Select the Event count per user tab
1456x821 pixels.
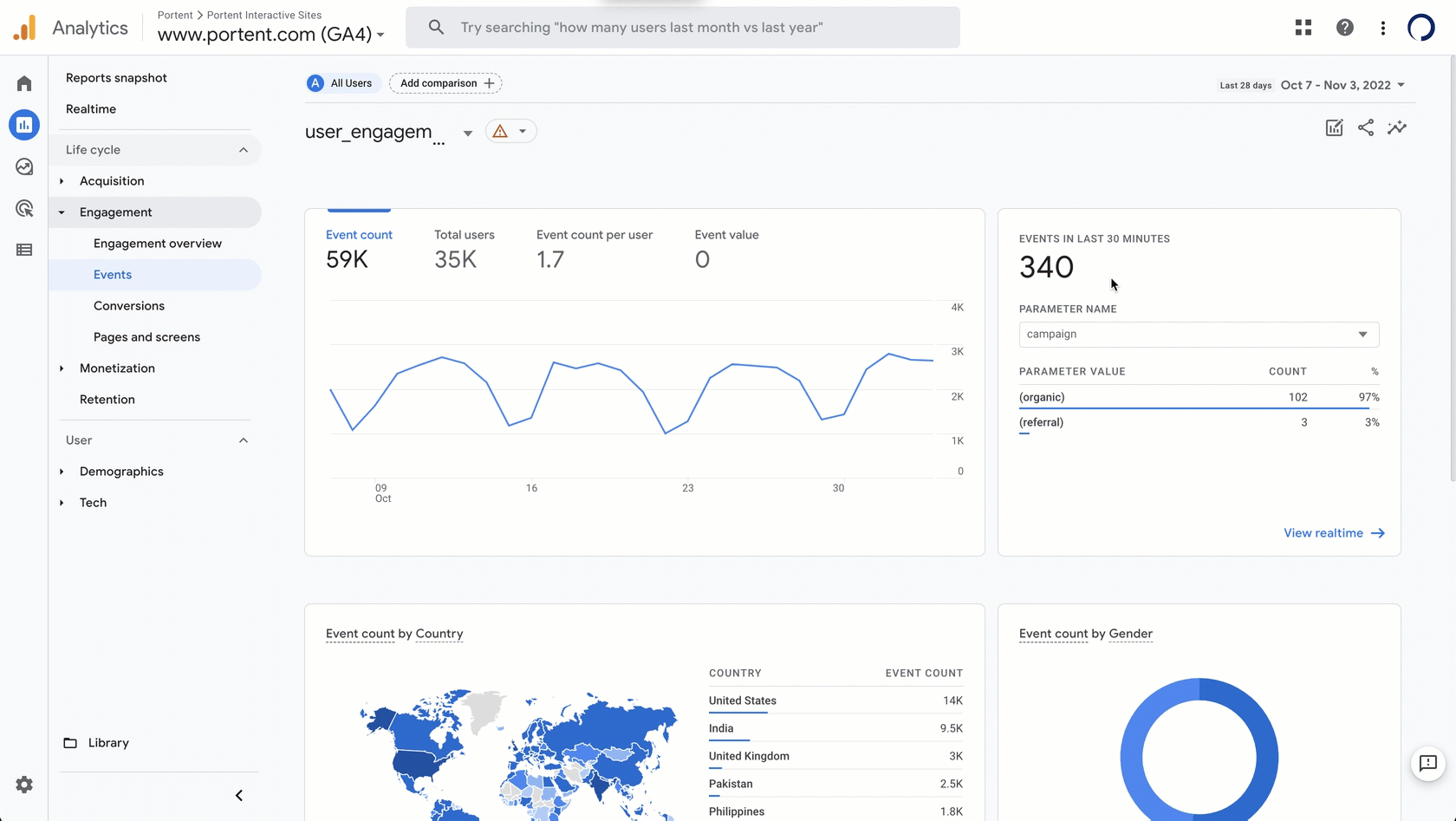tap(594, 249)
